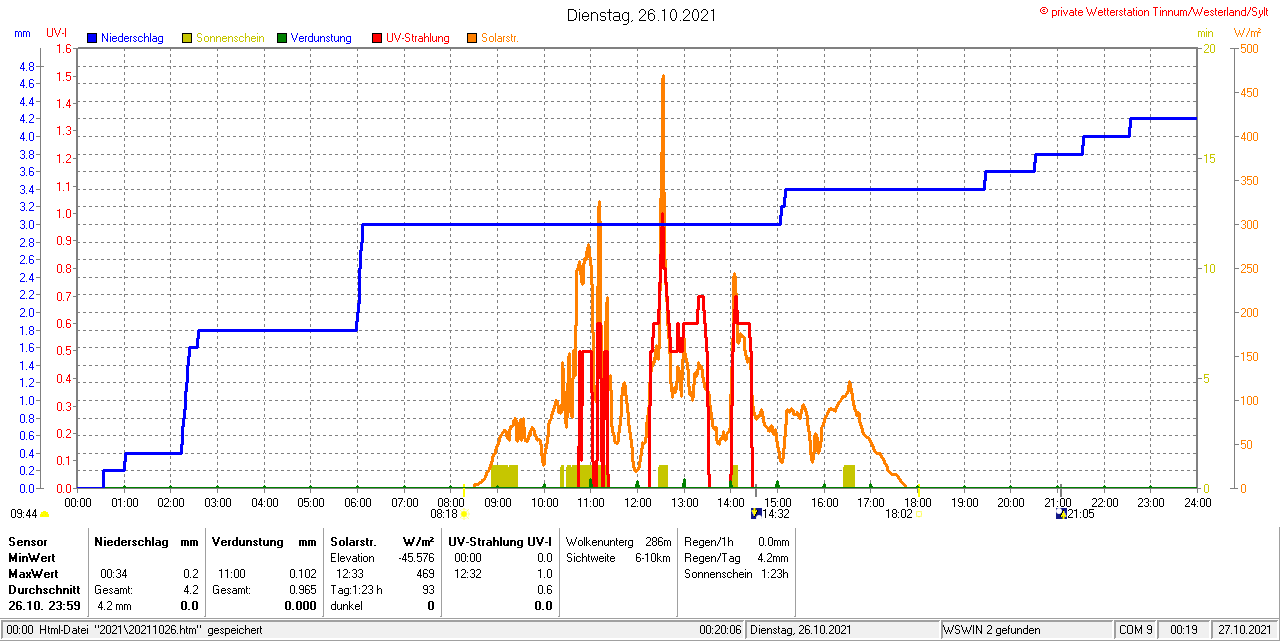Click the UV-Strahlung legend label
The height and width of the screenshot is (641, 1280).
pos(418,38)
